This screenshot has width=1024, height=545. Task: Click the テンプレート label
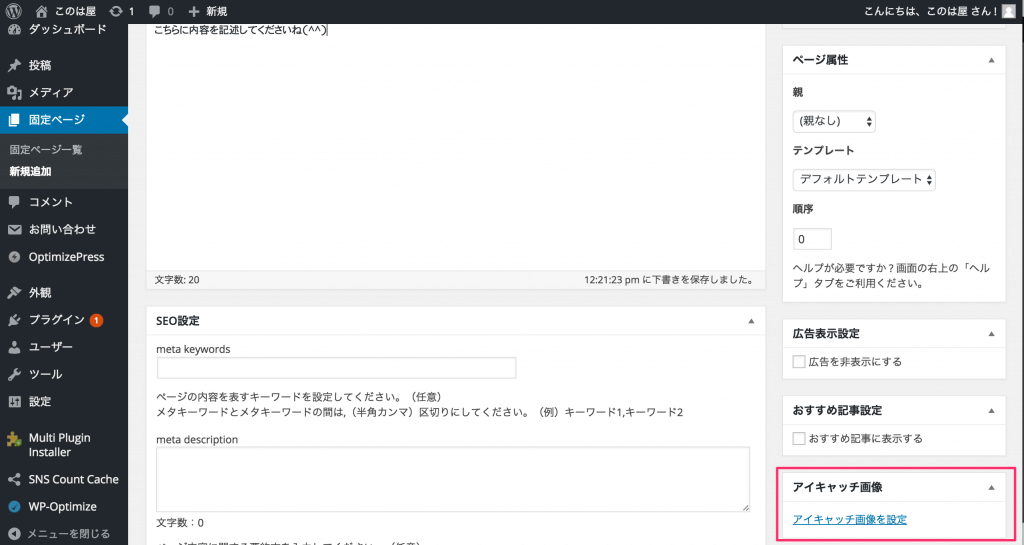(824, 151)
